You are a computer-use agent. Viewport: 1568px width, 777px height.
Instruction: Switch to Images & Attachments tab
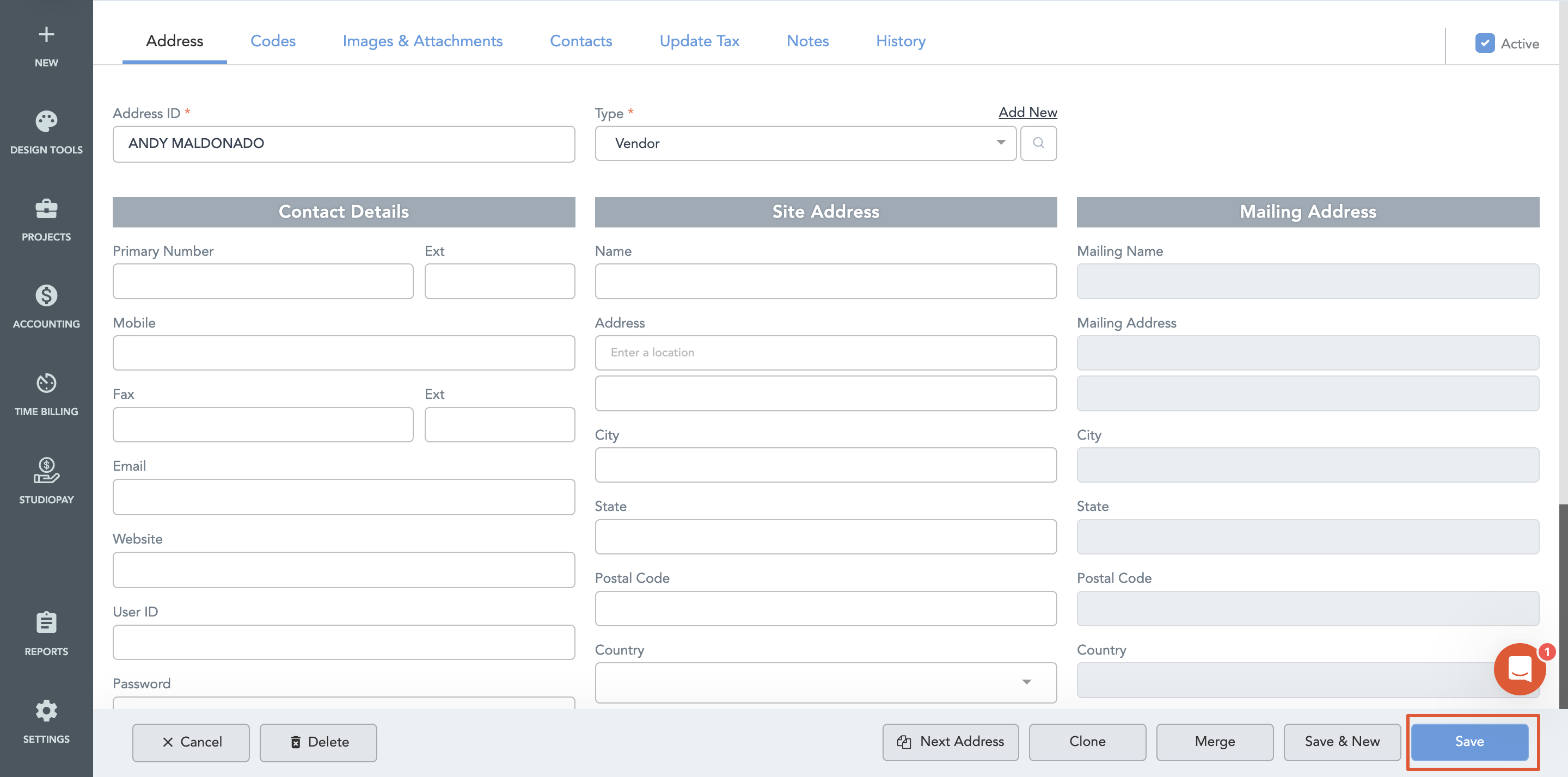click(x=422, y=41)
